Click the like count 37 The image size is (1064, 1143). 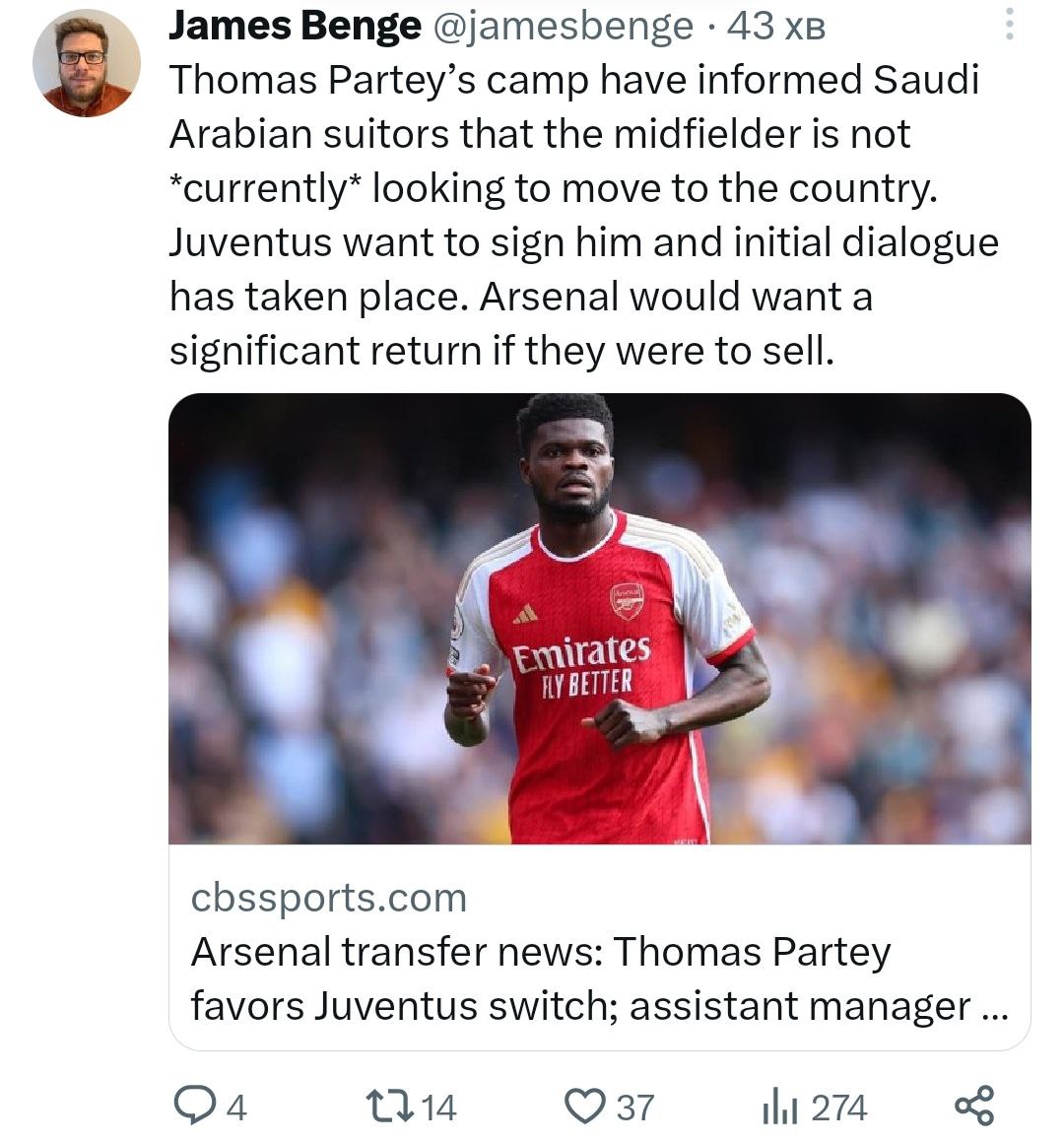pyautogui.click(x=635, y=1108)
